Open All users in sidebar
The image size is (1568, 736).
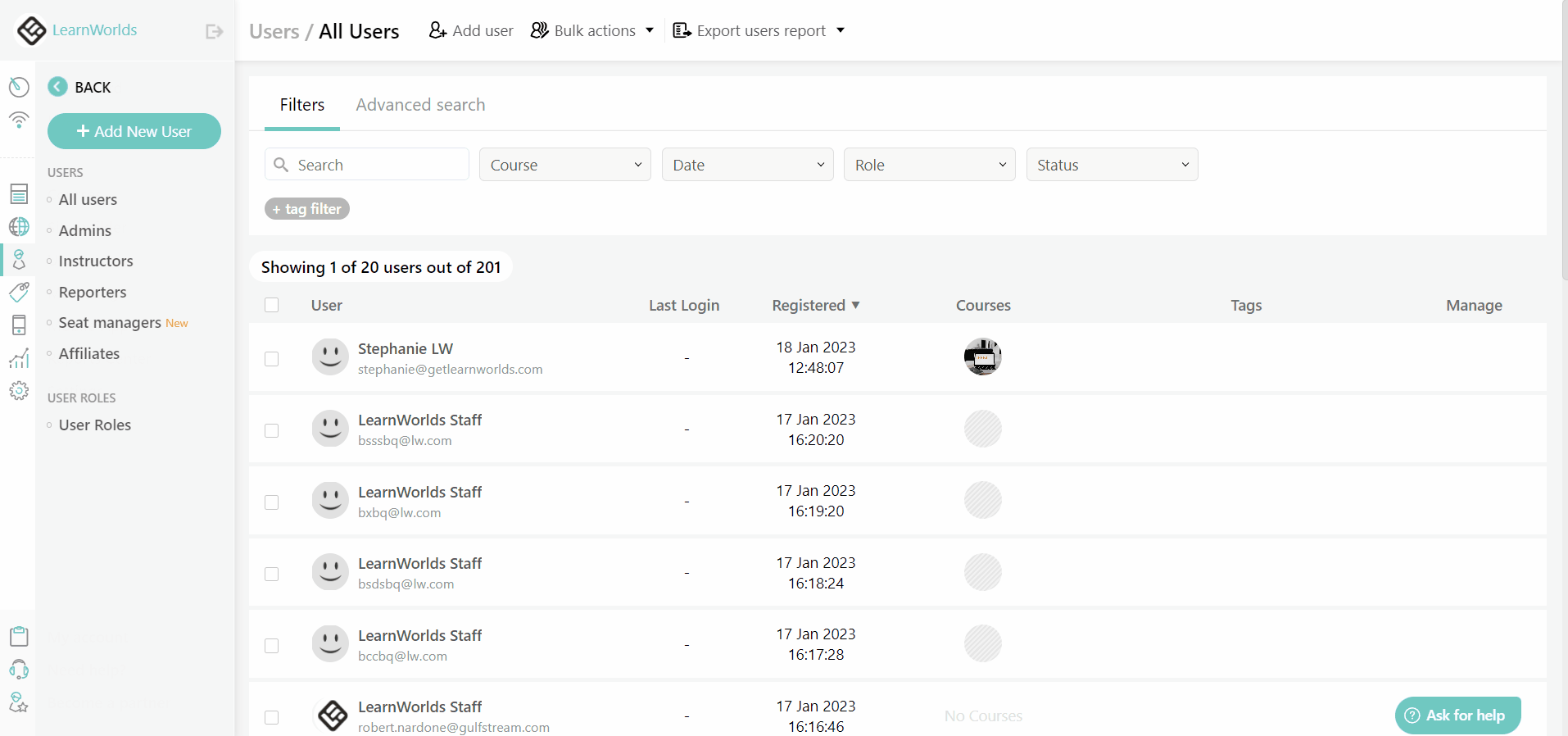tap(88, 199)
